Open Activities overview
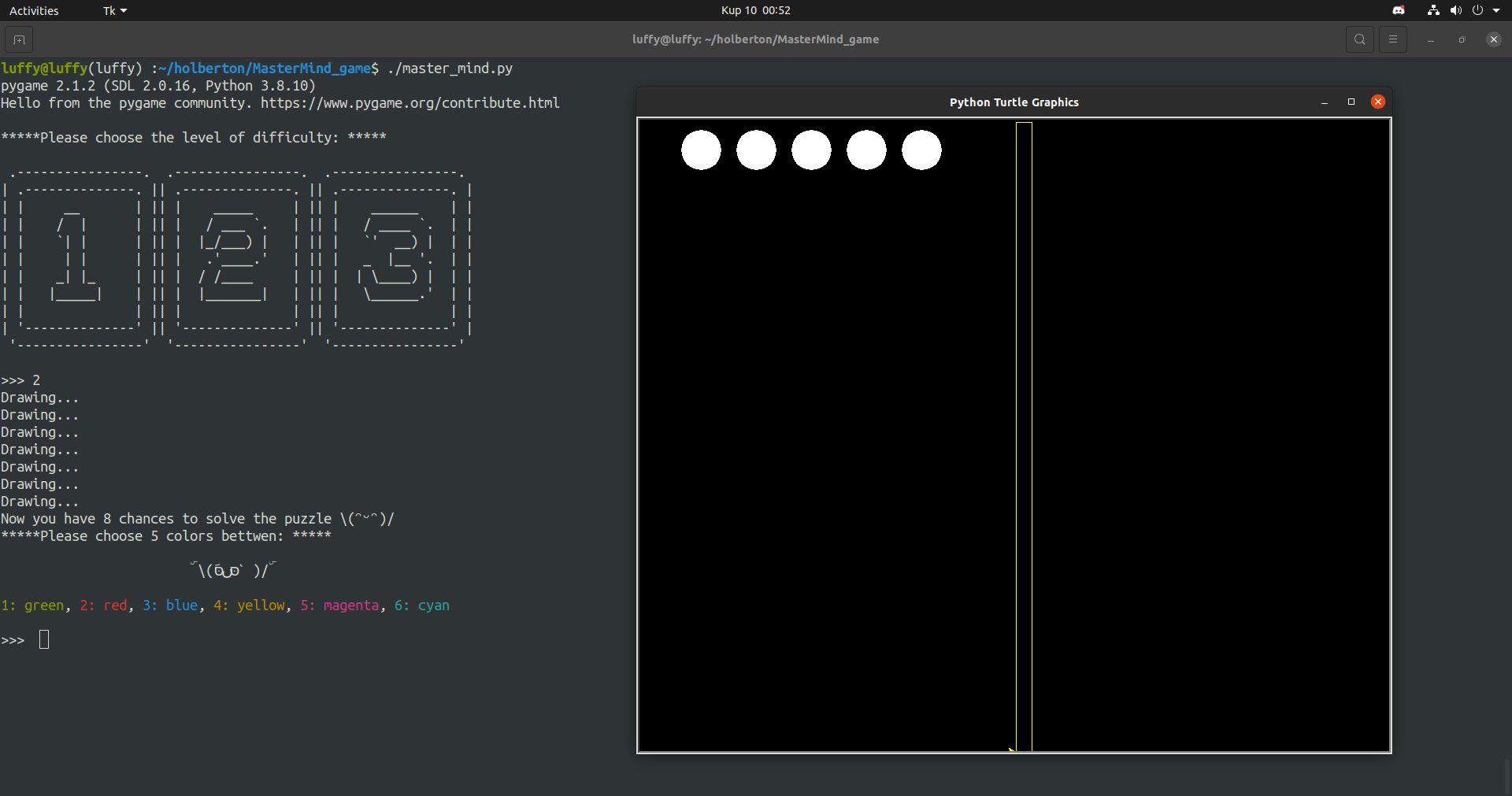Viewport: 1512px width, 796px height. 34,10
